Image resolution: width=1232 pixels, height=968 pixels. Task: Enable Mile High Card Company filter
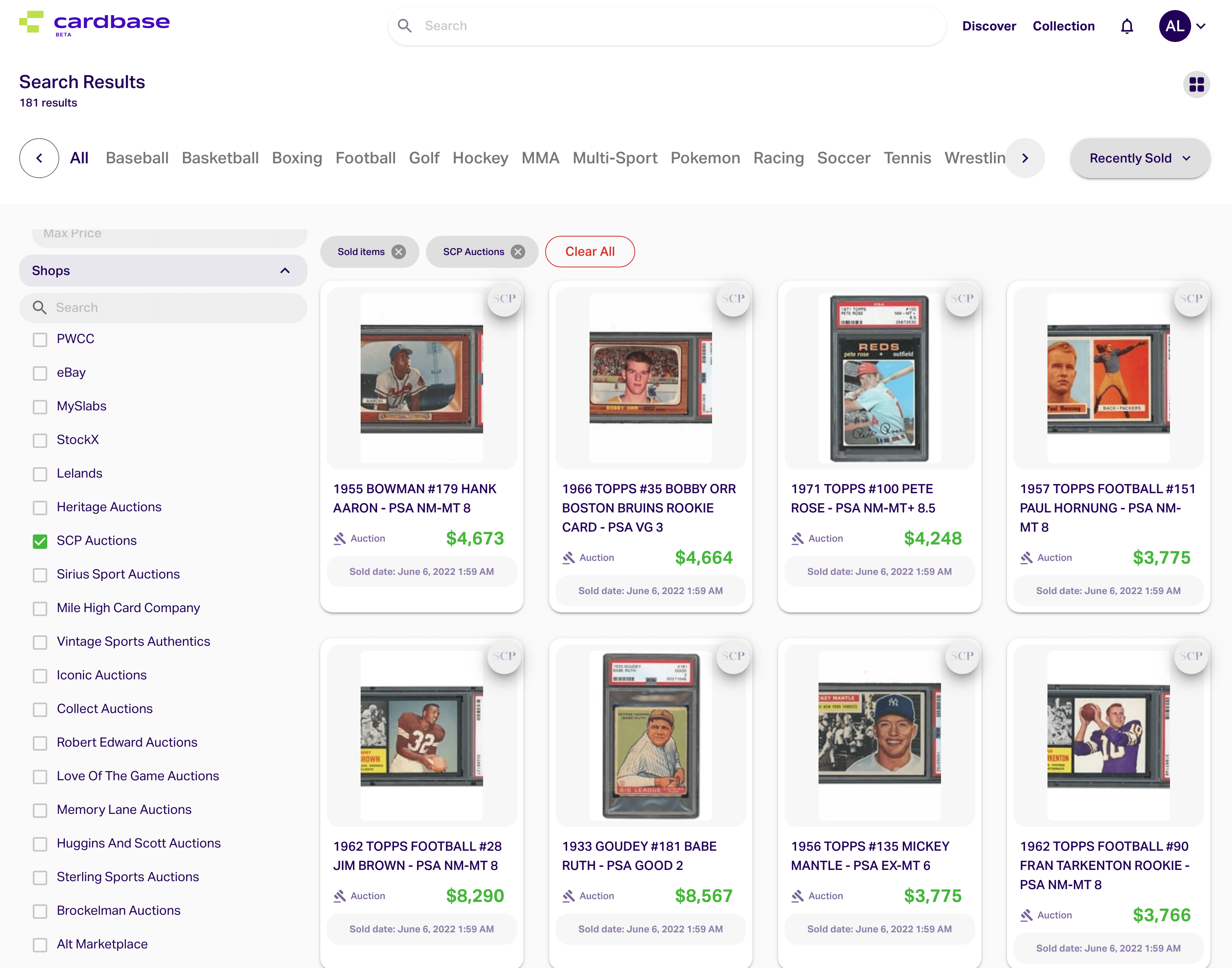tap(40, 609)
